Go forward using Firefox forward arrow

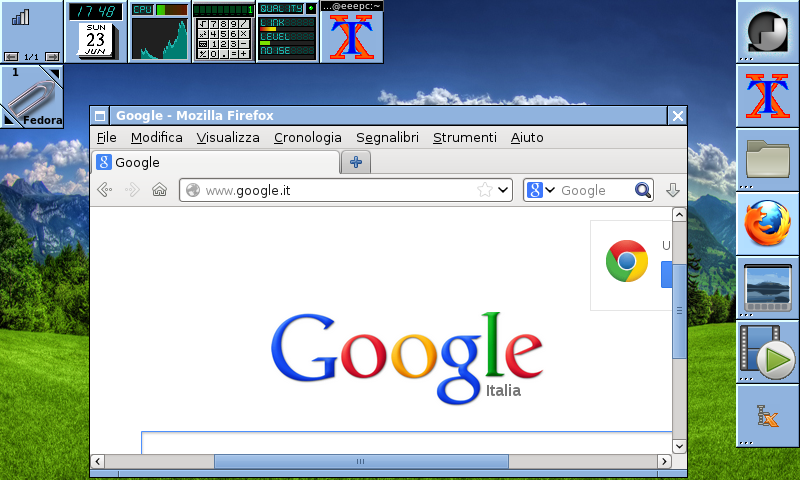(132, 190)
